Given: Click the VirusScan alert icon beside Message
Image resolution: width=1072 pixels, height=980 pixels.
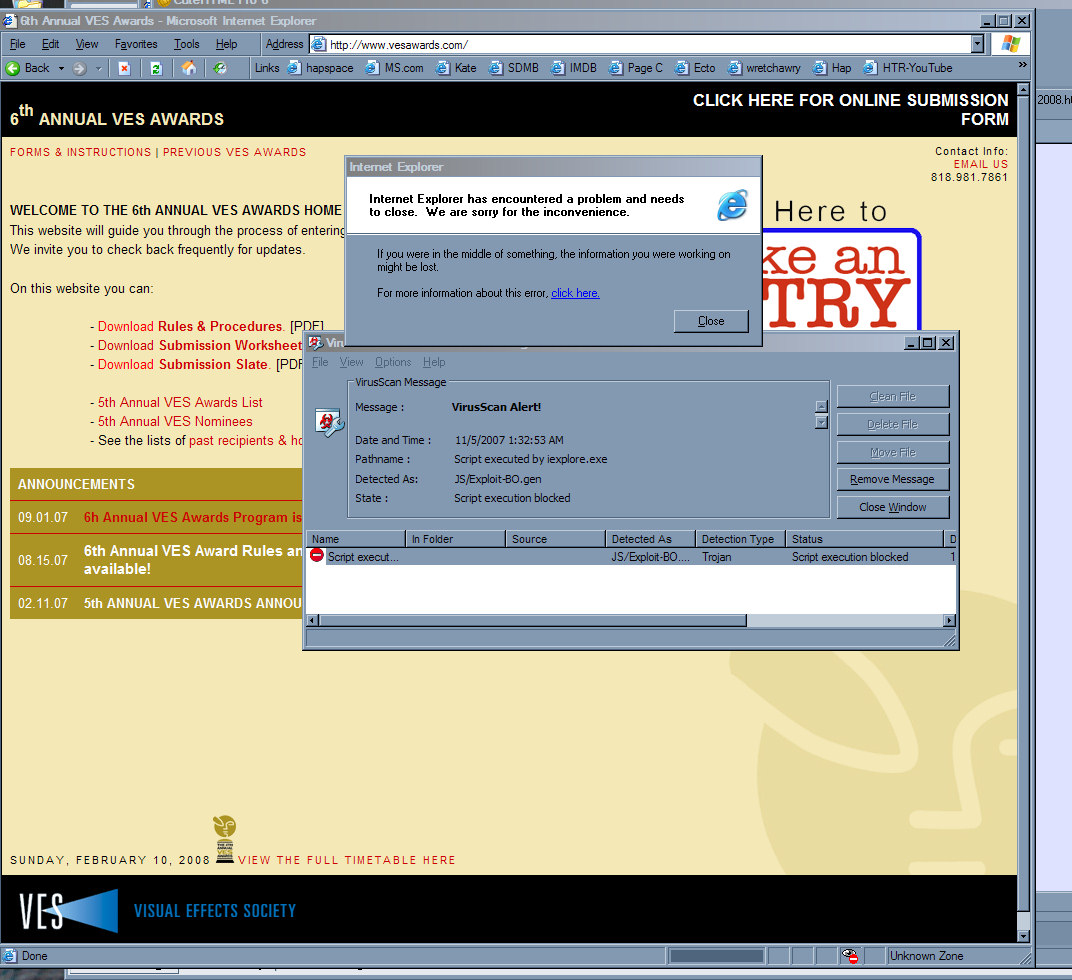Looking at the screenshot, I should 329,421.
